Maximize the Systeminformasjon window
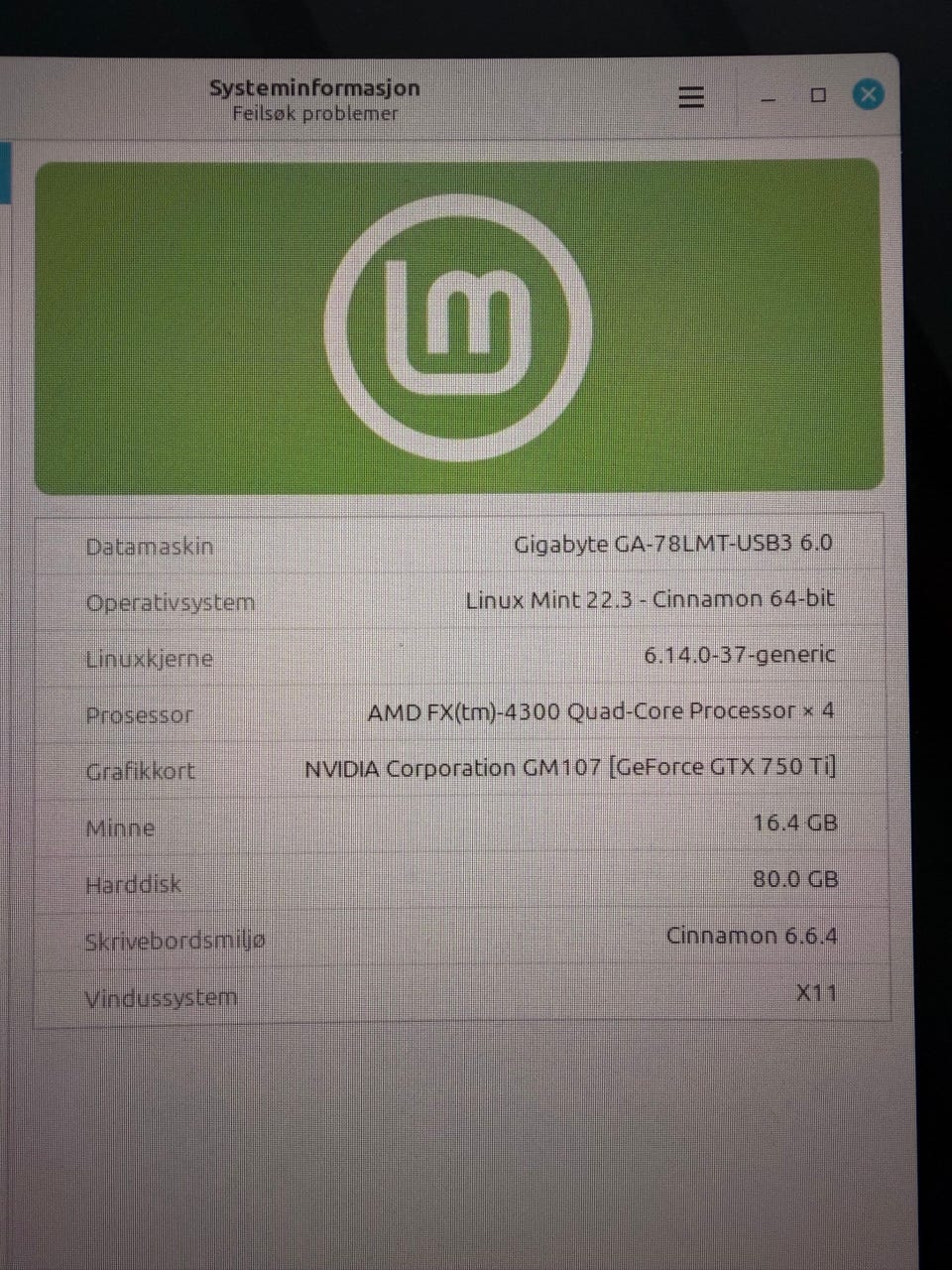 818,95
